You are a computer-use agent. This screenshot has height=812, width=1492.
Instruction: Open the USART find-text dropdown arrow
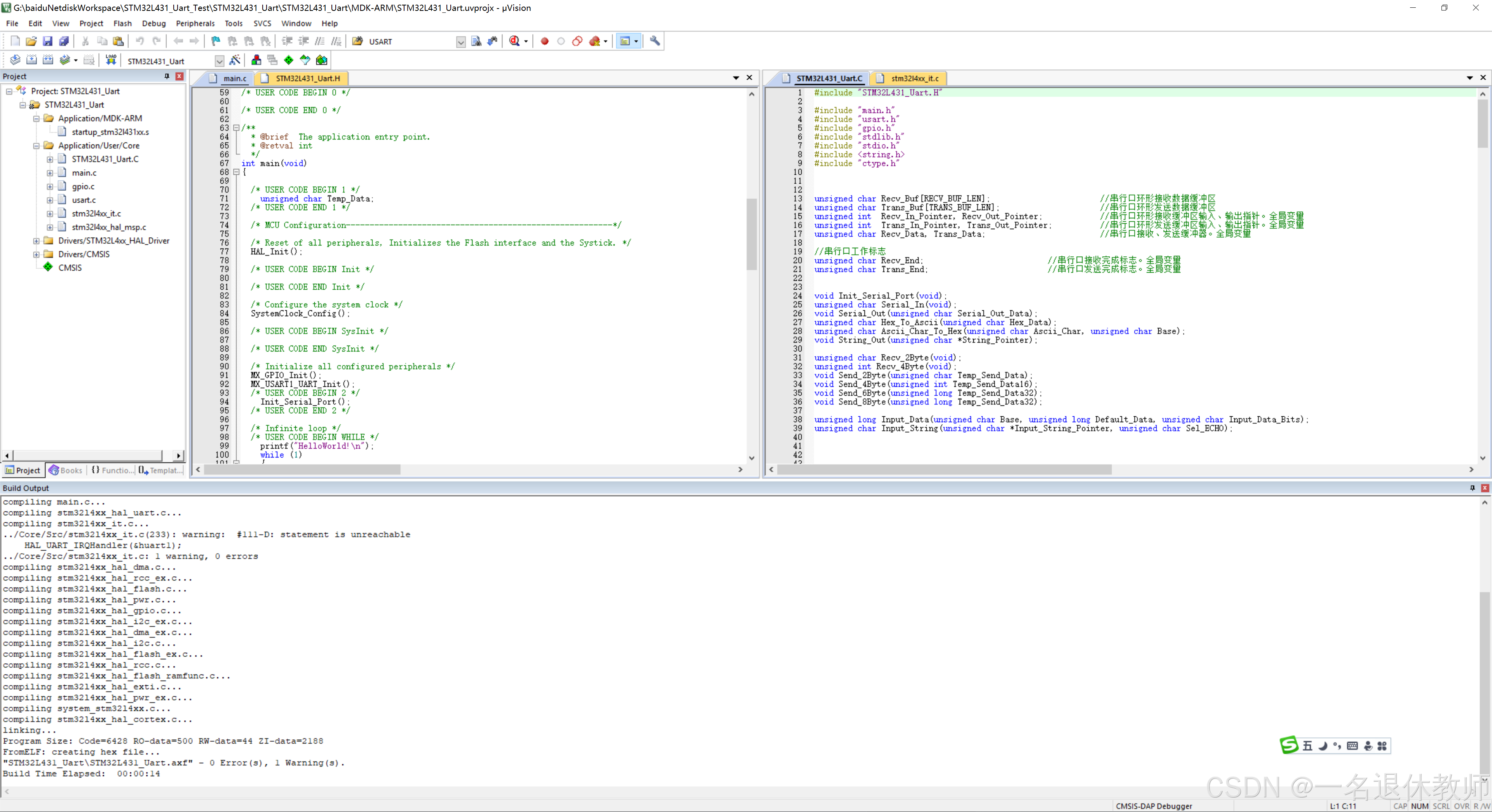click(x=460, y=42)
